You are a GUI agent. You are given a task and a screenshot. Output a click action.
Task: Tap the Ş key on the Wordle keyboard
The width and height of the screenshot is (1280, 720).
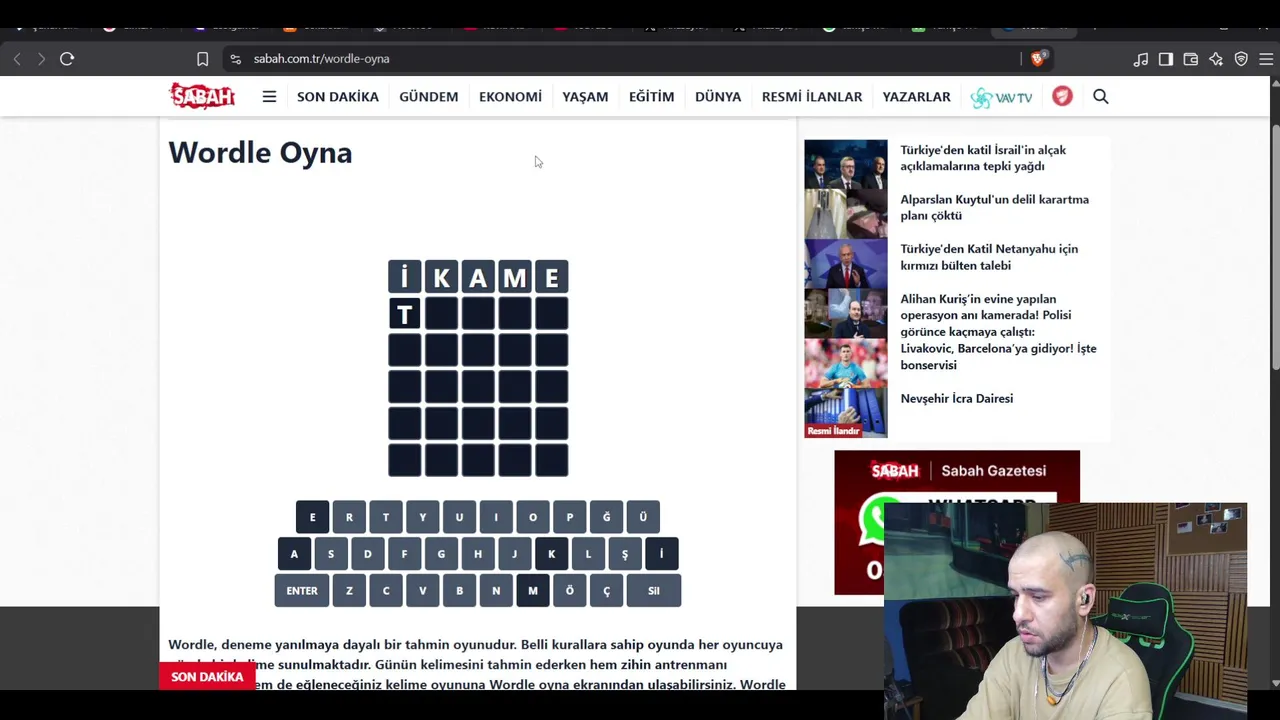625,554
